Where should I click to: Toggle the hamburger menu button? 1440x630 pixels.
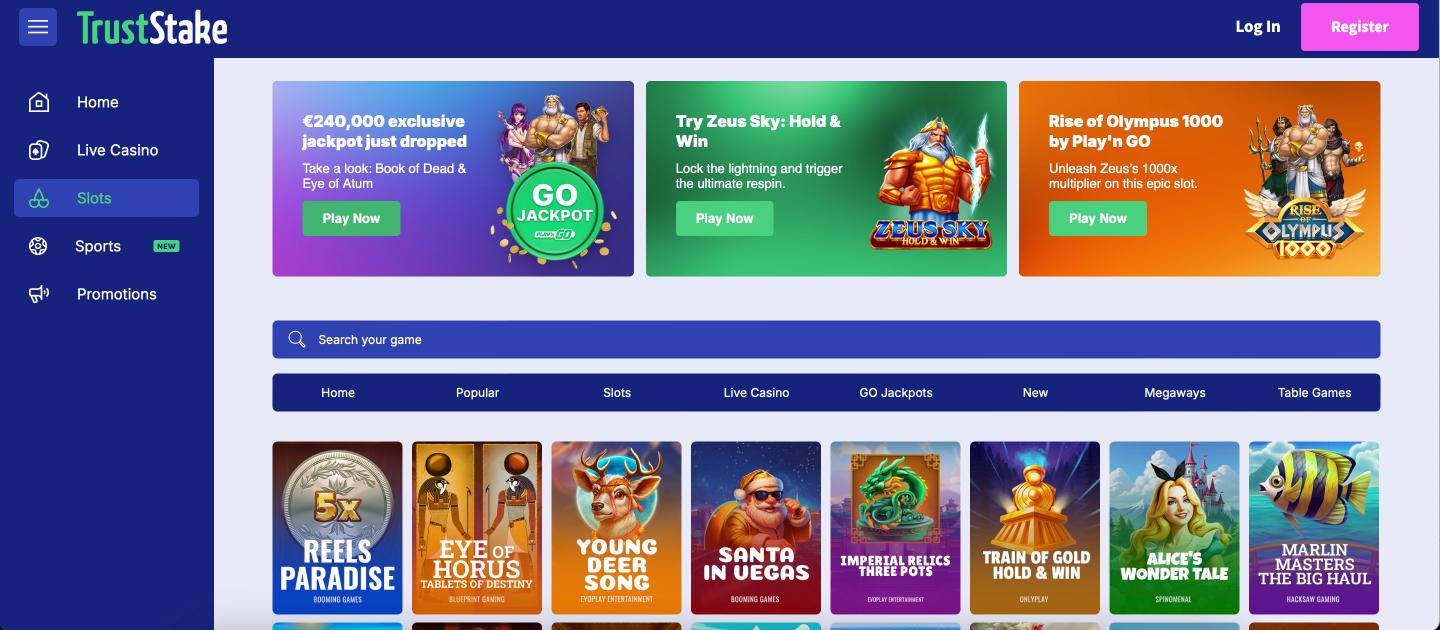38,27
